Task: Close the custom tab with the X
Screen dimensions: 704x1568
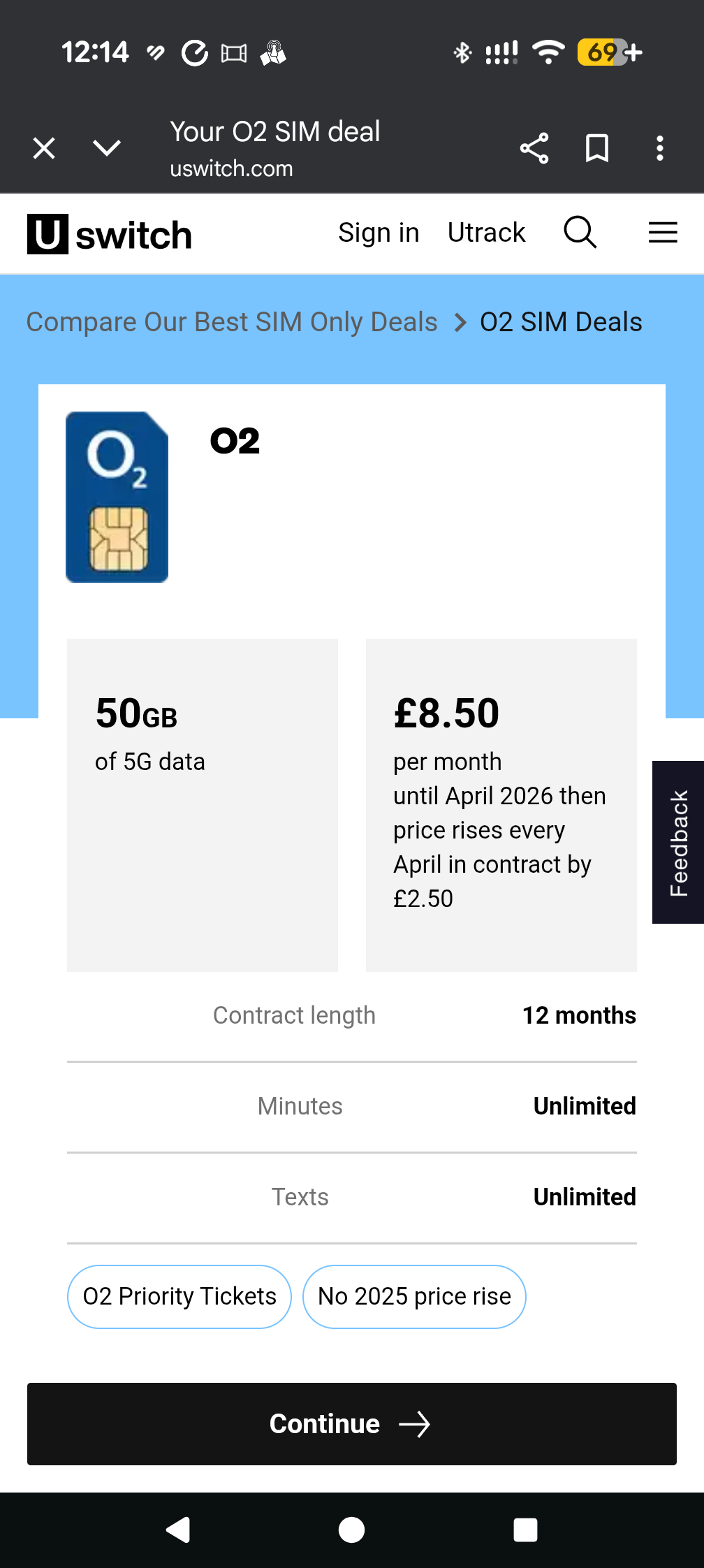Action: 43,147
